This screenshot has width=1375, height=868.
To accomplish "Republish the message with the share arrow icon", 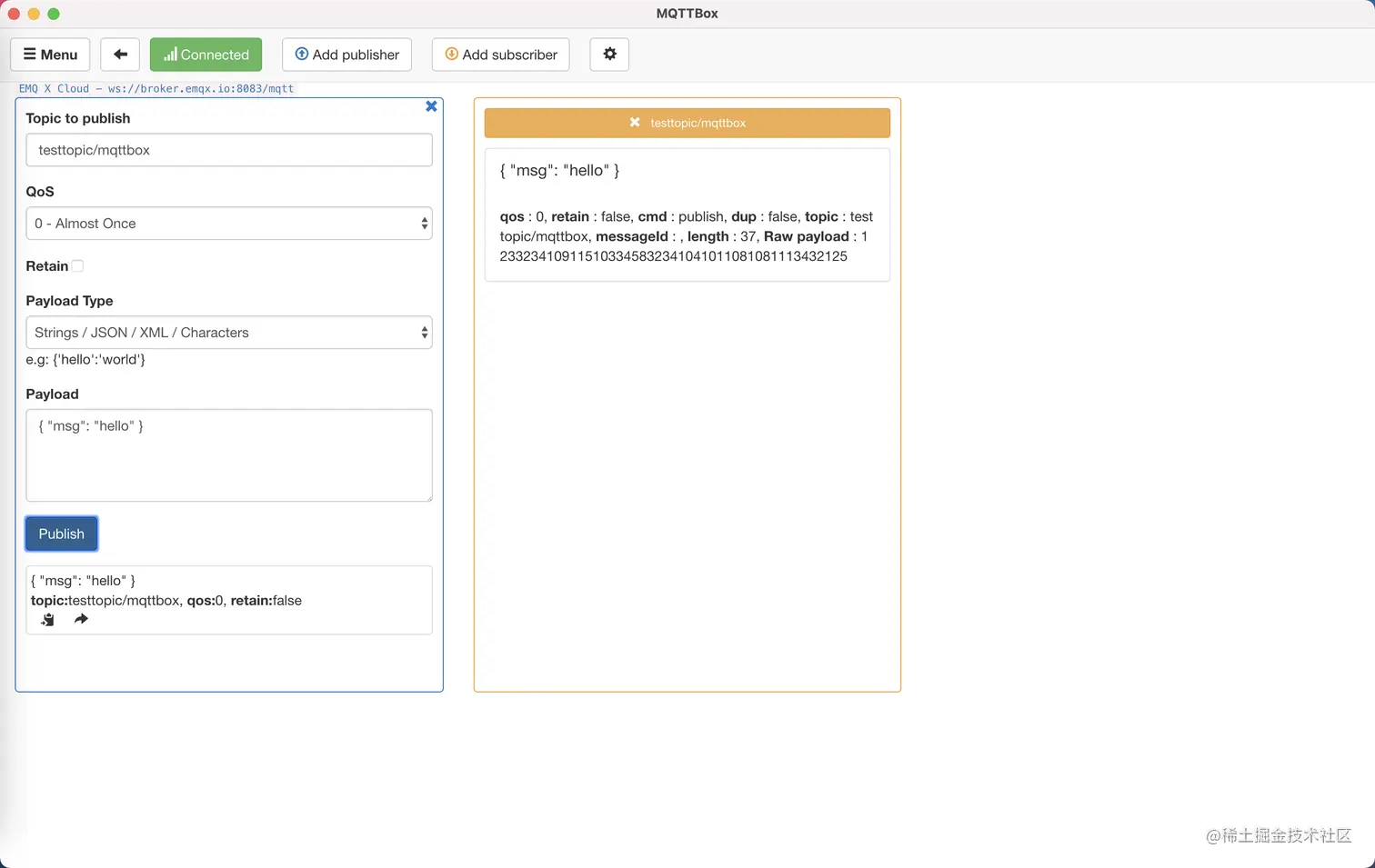I will (81, 619).
